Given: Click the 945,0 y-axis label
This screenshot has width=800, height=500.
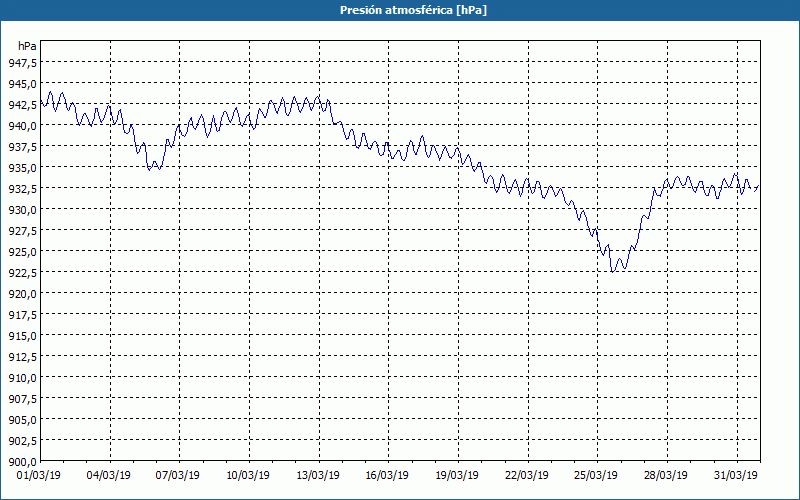Looking at the screenshot, I should 22,83.
